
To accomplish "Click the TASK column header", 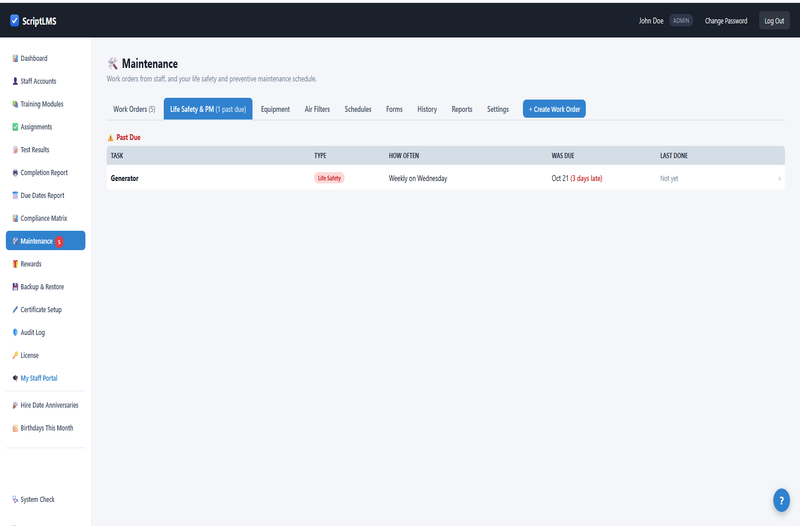I will (117, 156).
